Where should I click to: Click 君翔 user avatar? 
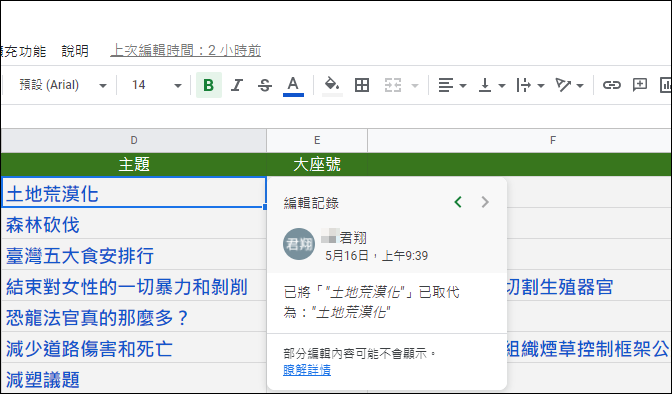click(x=299, y=244)
